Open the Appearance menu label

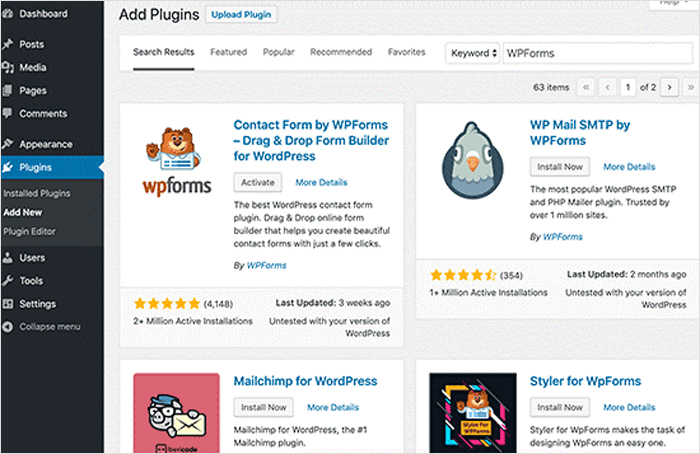coord(46,144)
